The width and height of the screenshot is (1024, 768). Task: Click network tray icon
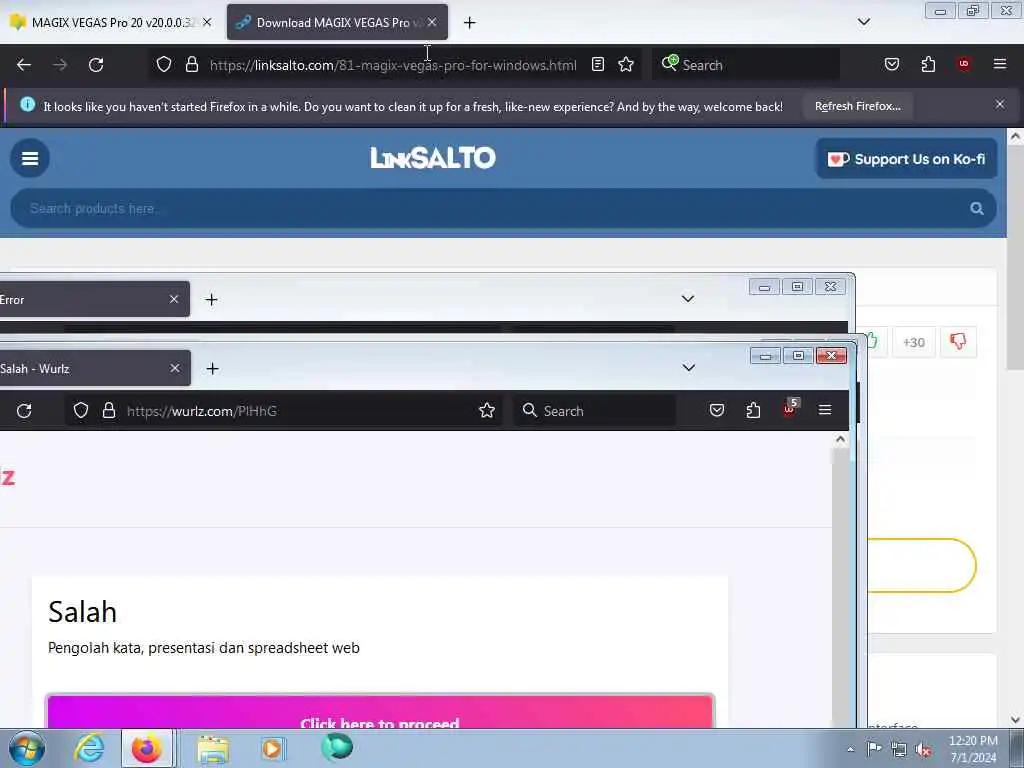tap(899, 750)
